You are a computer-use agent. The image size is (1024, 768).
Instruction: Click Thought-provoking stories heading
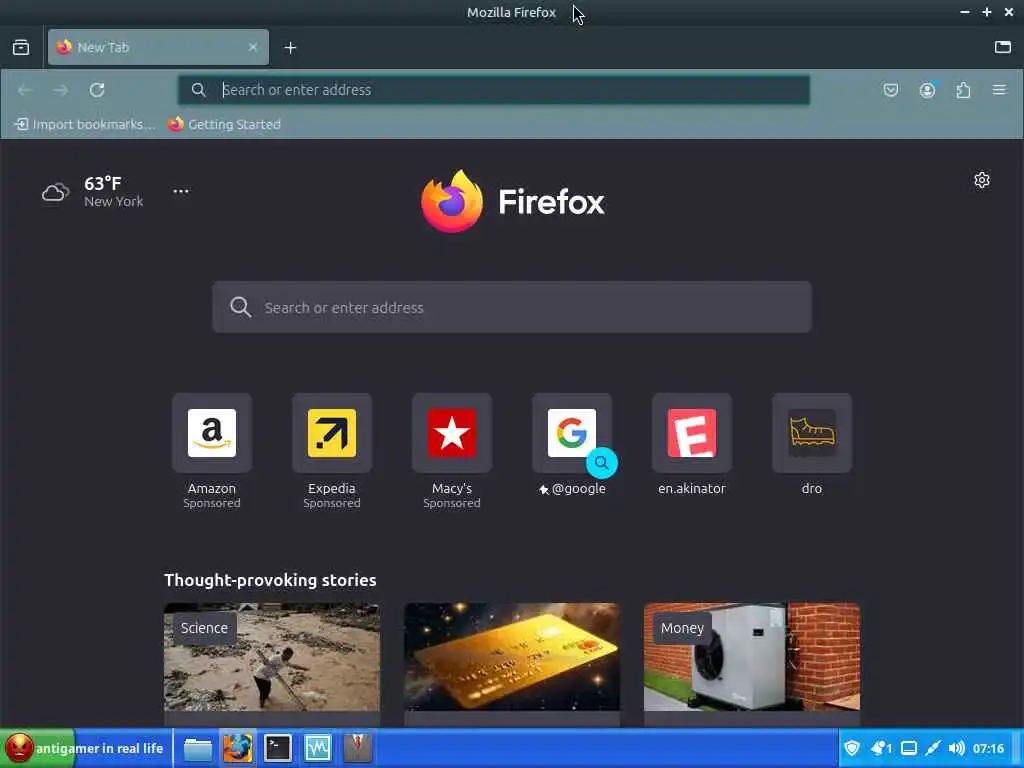coord(270,580)
